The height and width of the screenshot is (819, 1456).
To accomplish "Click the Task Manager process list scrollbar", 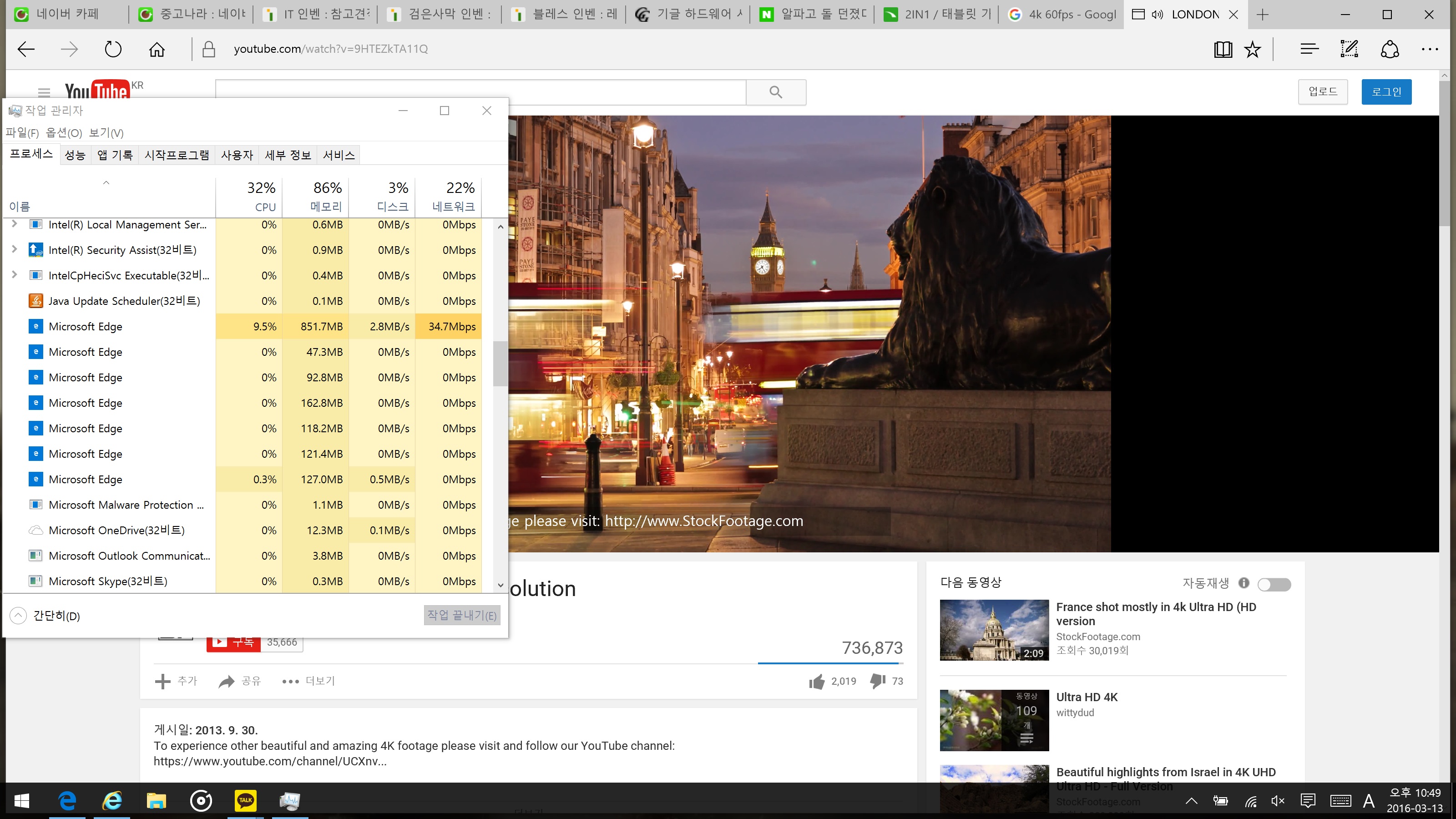I will coord(500,364).
